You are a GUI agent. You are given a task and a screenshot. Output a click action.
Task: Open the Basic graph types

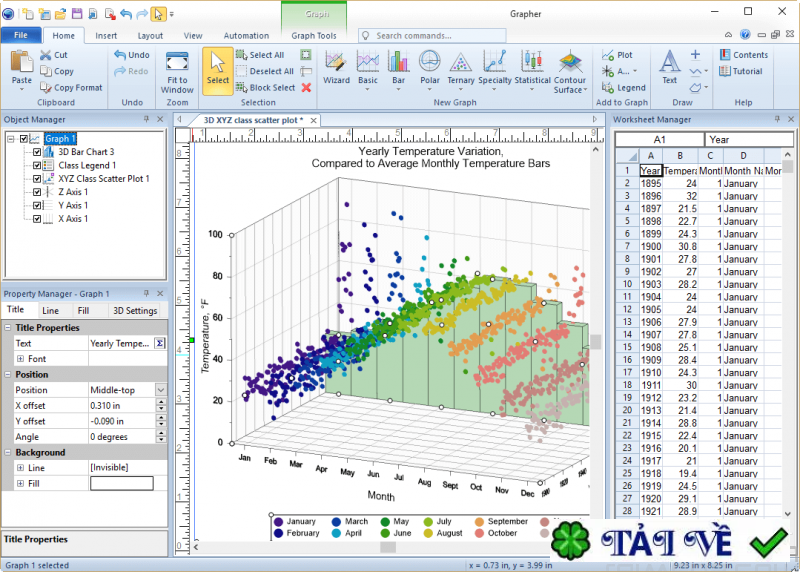[368, 68]
